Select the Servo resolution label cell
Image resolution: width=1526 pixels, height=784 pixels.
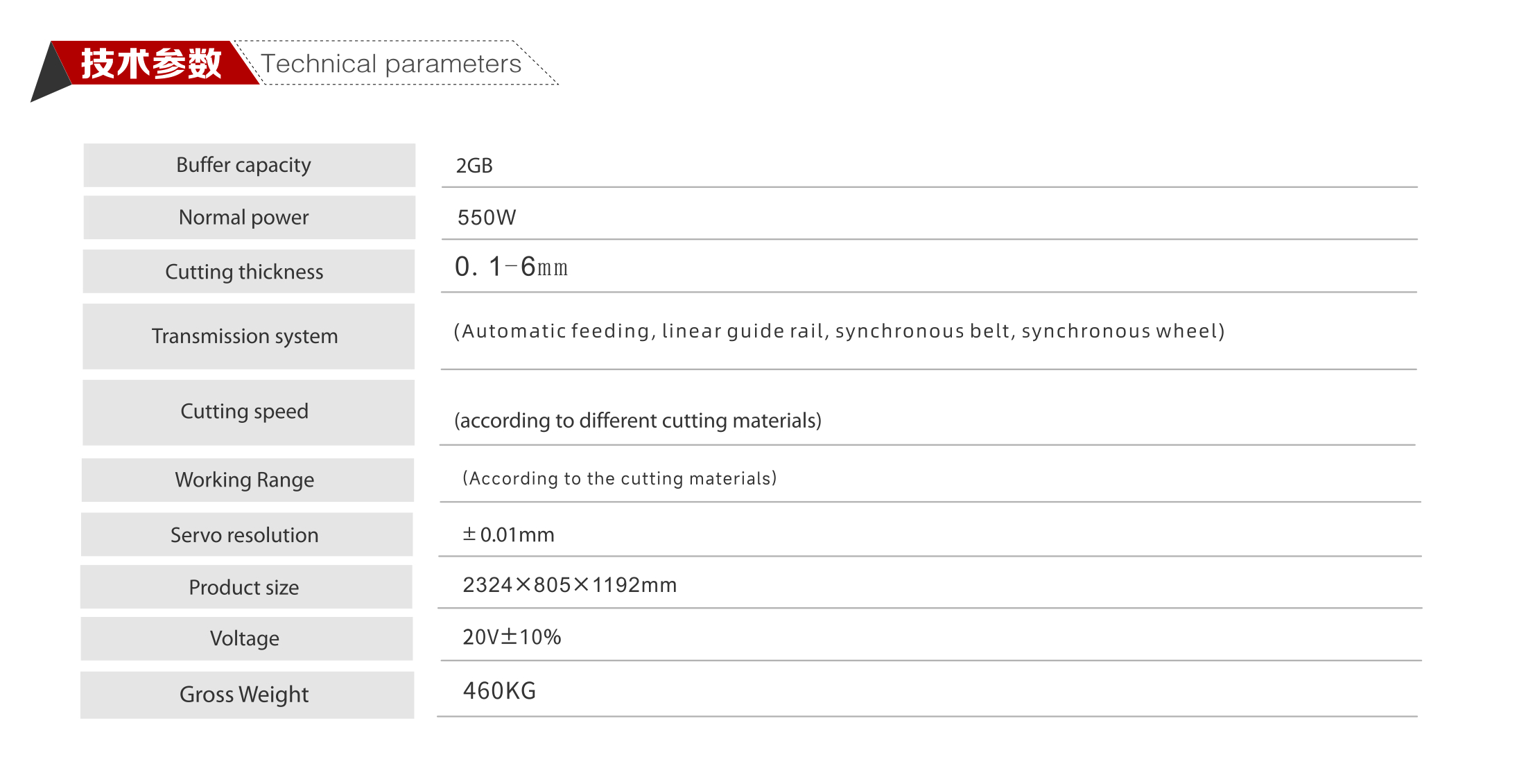[x=247, y=534]
